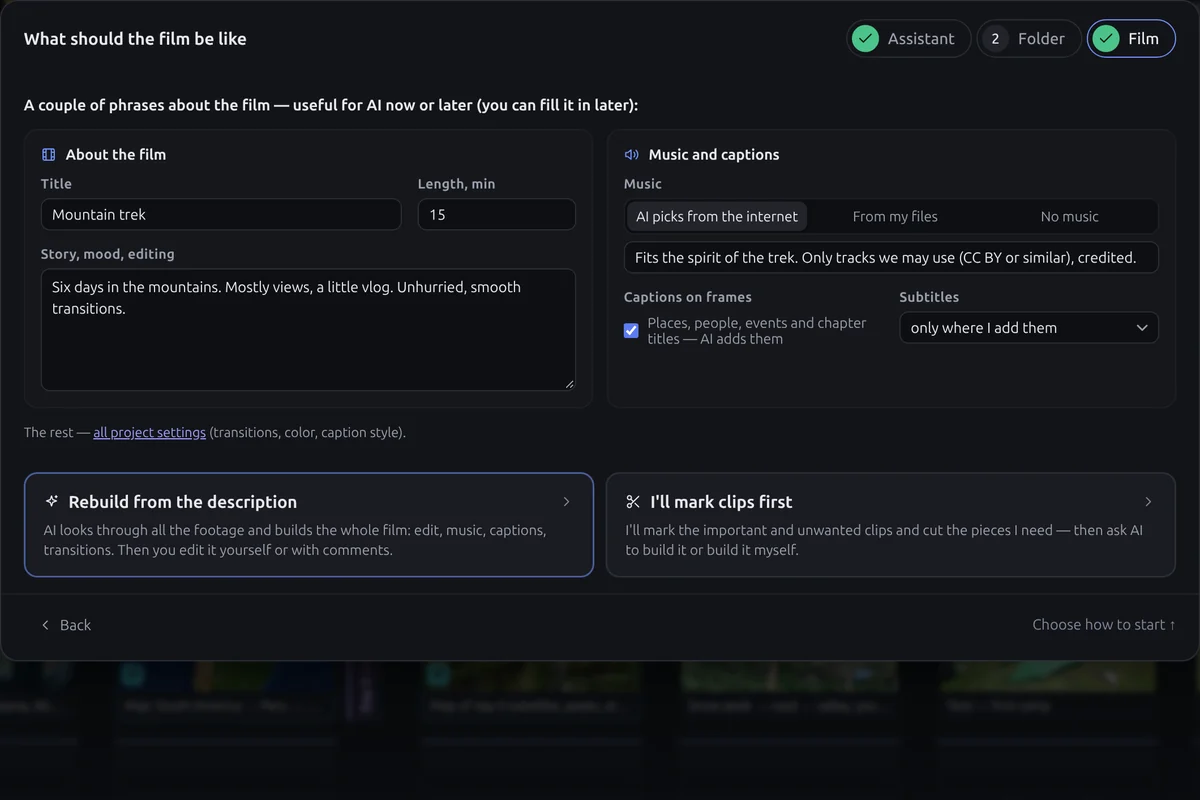Click the Choose how to start hint
This screenshot has height=800, width=1200.
pyautogui.click(x=1104, y=625)
